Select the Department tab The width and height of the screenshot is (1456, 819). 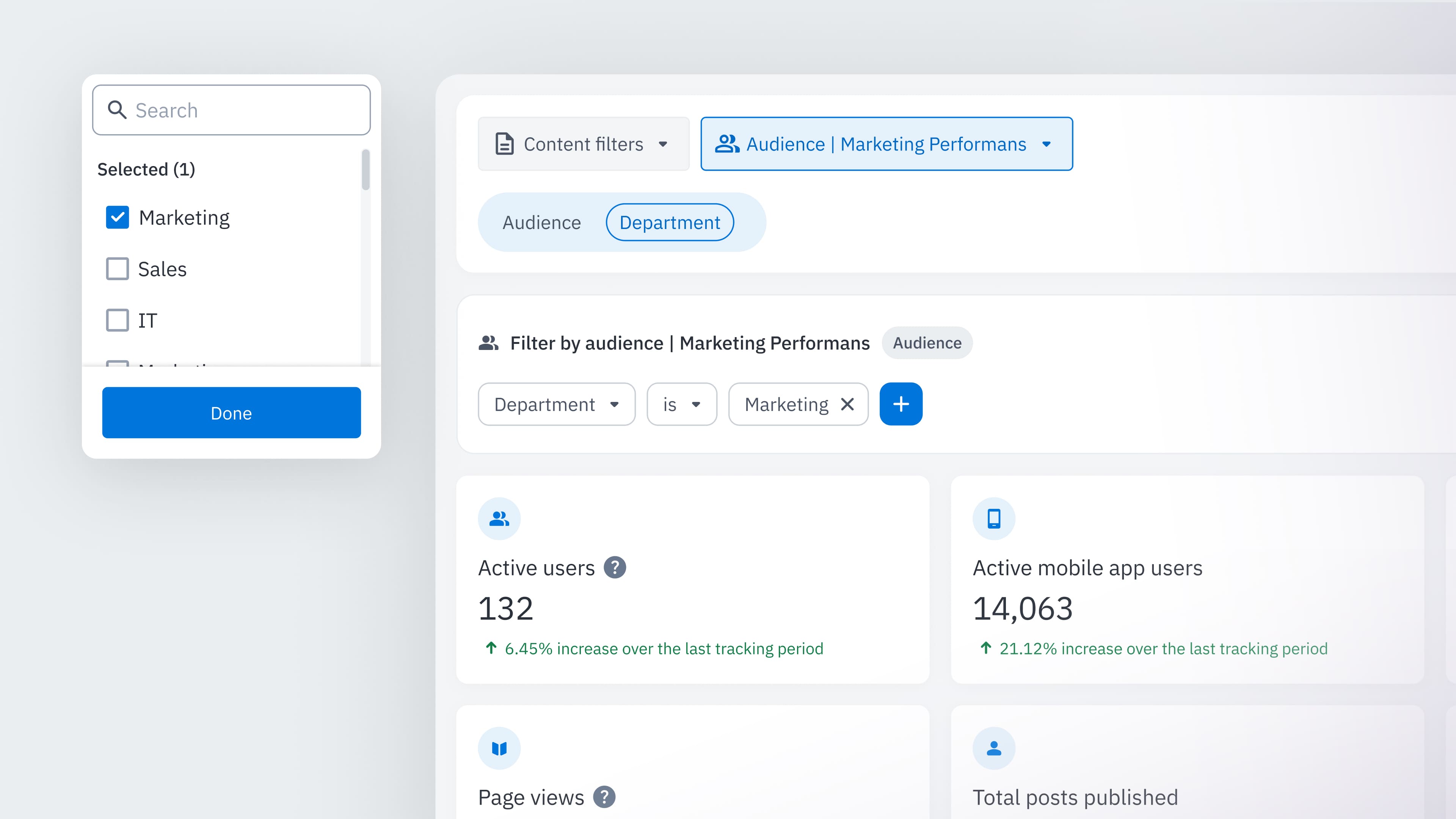tap(669, 222)
